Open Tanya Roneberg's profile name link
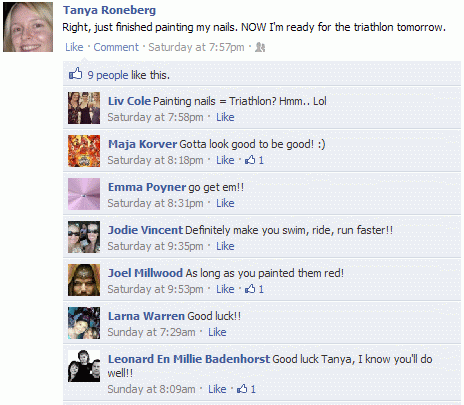The height and width of the screenshot is (405, 464). (109, 10)
